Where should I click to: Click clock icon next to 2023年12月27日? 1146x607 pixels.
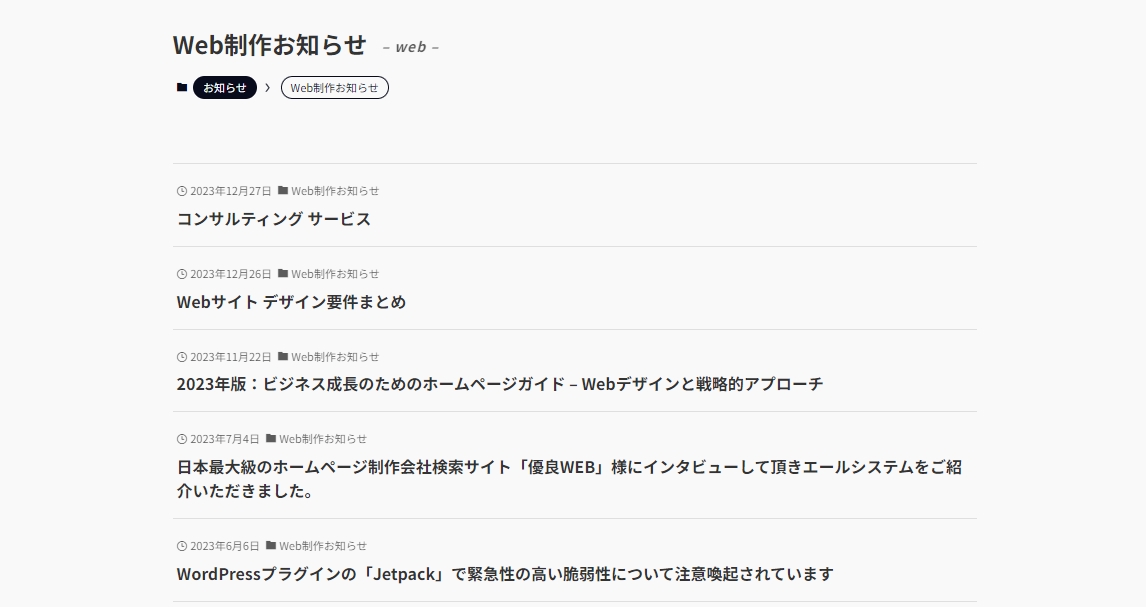[x=182, y=191]
